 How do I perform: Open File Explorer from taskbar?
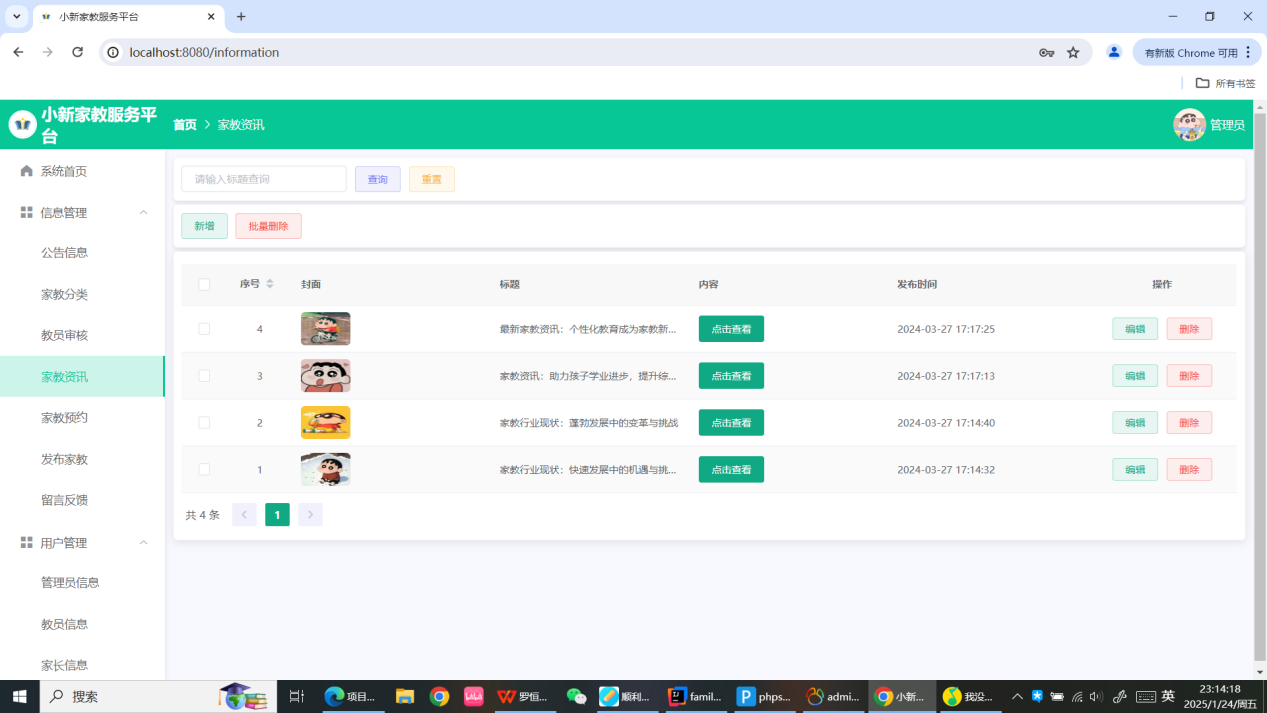404,696
